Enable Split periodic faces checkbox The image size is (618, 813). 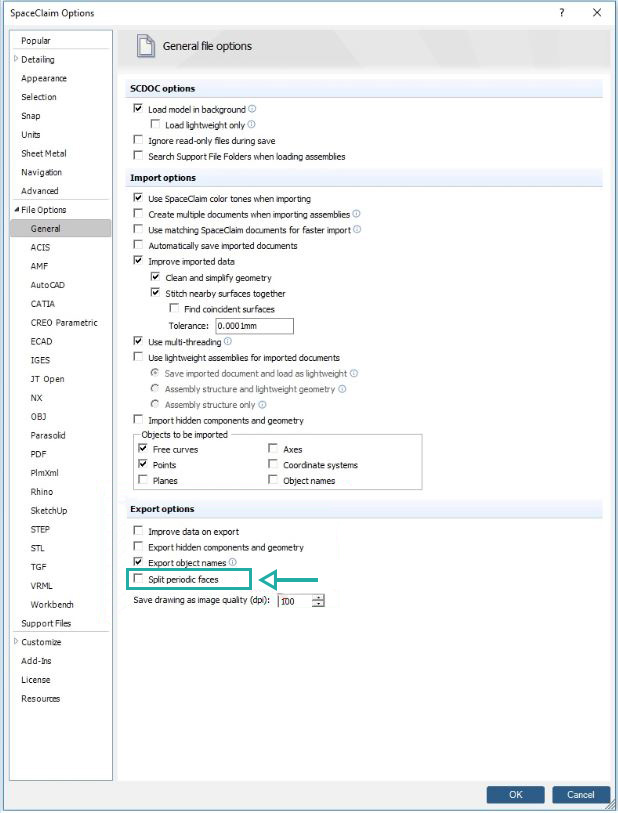(138, 580)
